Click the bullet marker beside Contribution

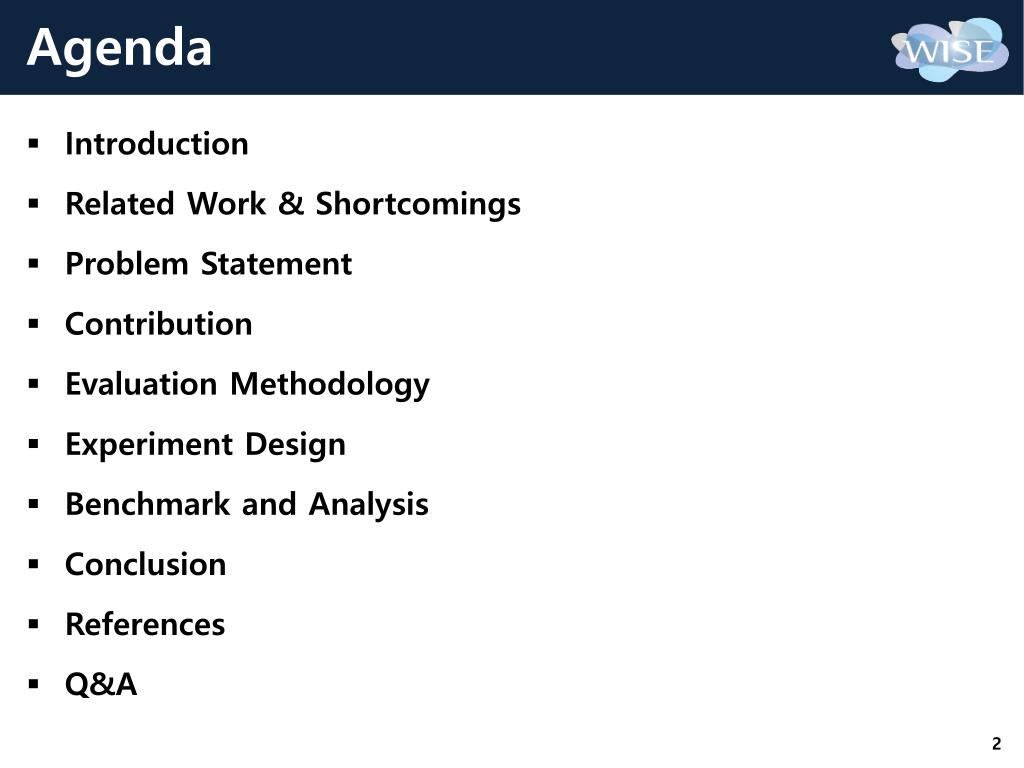pos(34,324)
